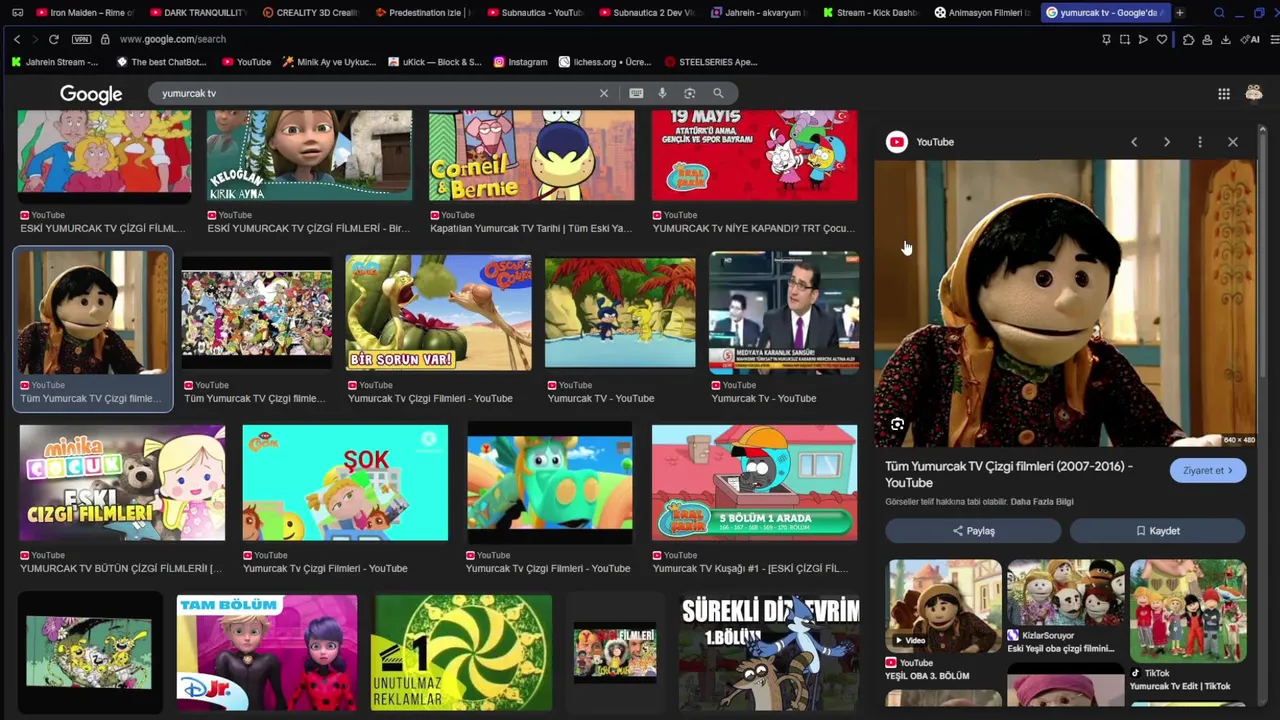Close the image preview panel
This screenshot has width=1280, height=720.
pos(1233,142)
